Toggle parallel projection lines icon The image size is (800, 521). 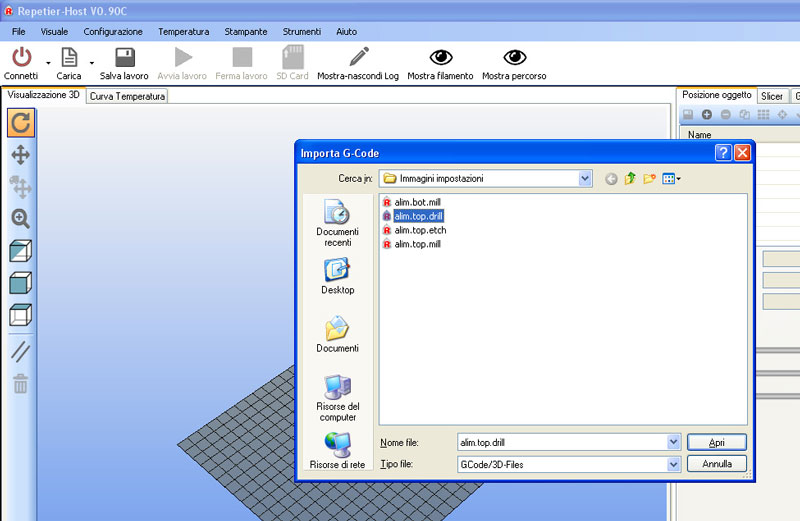20,352
